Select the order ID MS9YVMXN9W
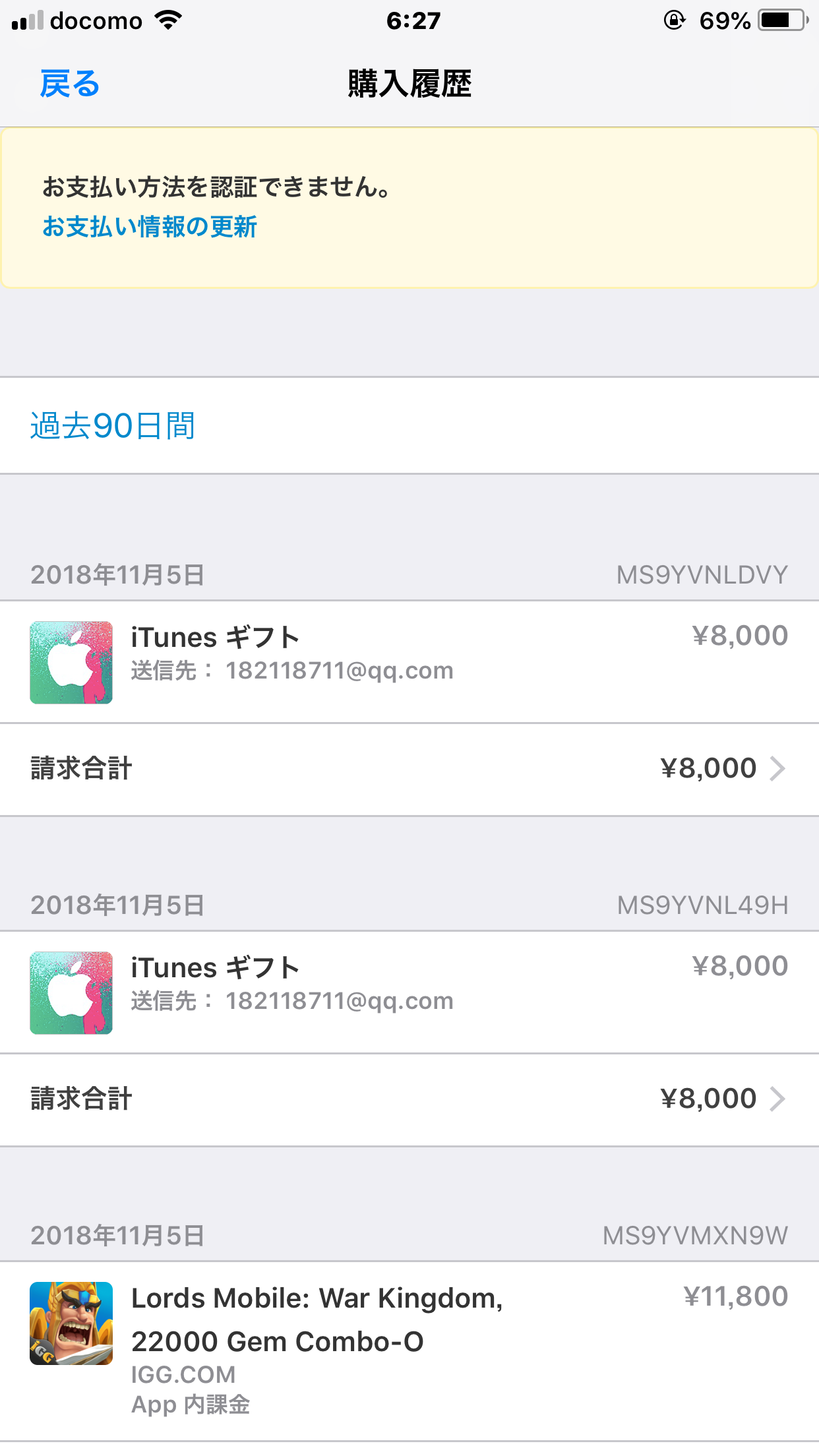This screenshot has height=1456, width=819. (695, 1236)
